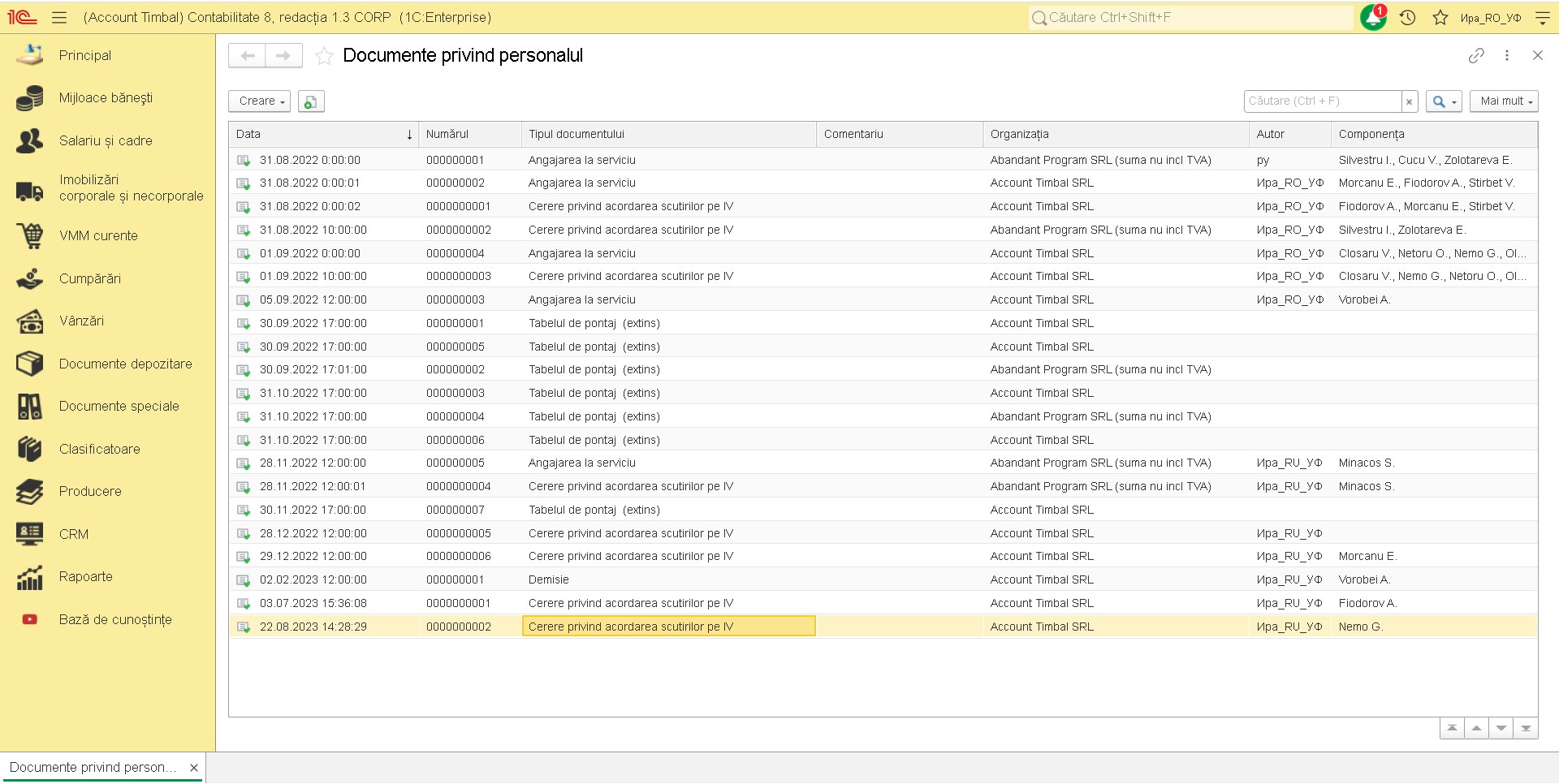Open favorites star in top bar

coord(1440,17)
